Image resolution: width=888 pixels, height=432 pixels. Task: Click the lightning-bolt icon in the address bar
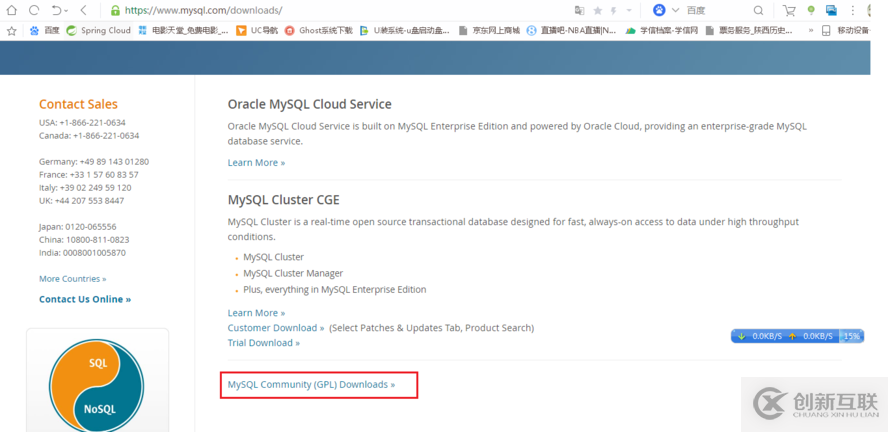(x=613, y=10)
